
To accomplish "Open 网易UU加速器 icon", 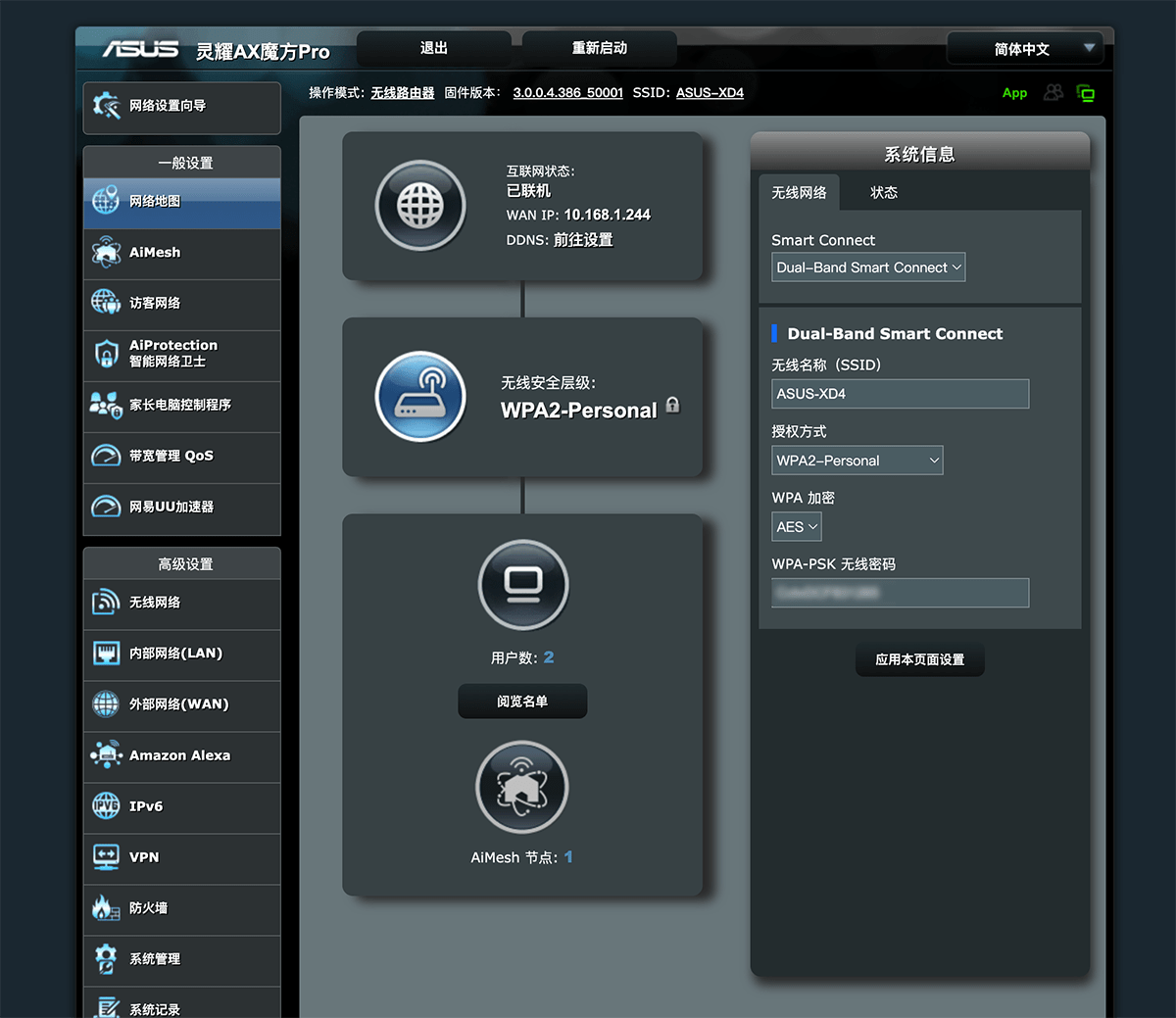I will point(106,507).
